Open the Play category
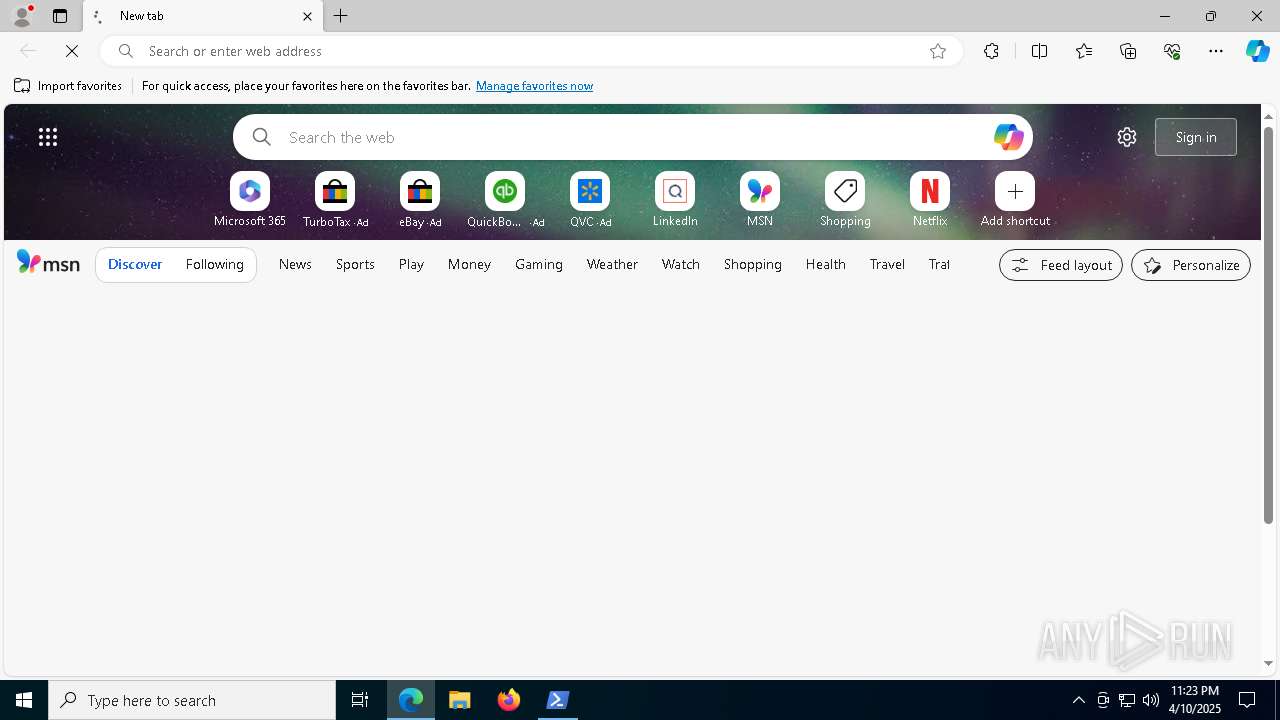Screen dimensions: 1280x720 tap(411, 264)
